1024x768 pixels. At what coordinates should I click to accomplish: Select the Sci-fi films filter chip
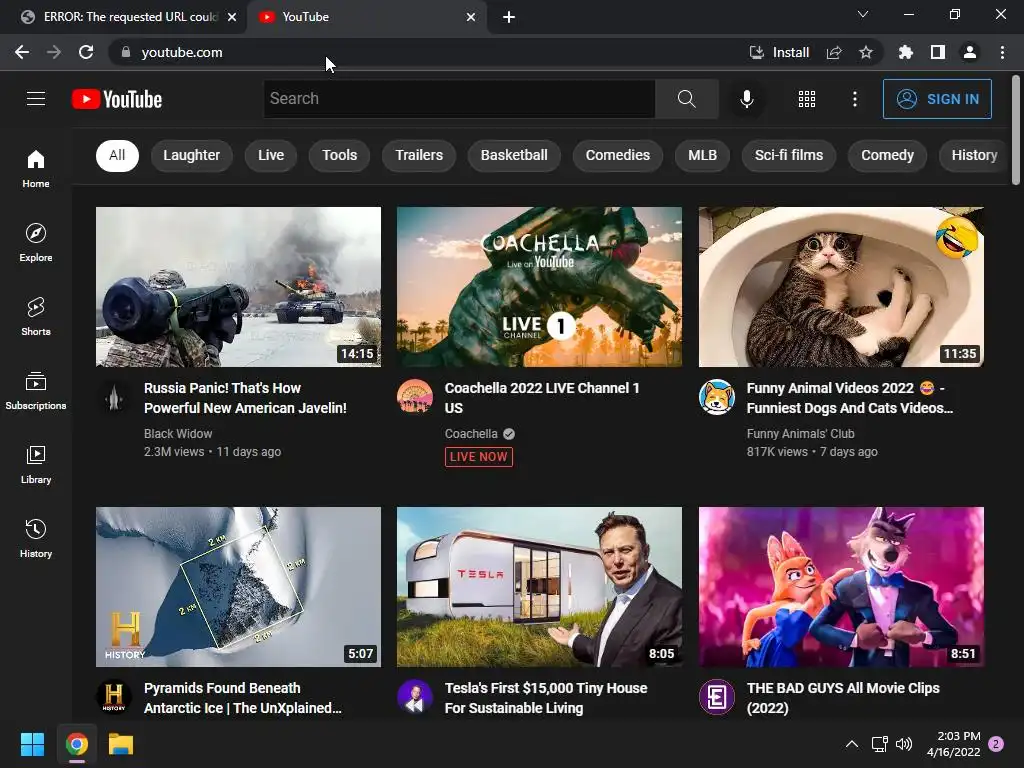(789, 155)
